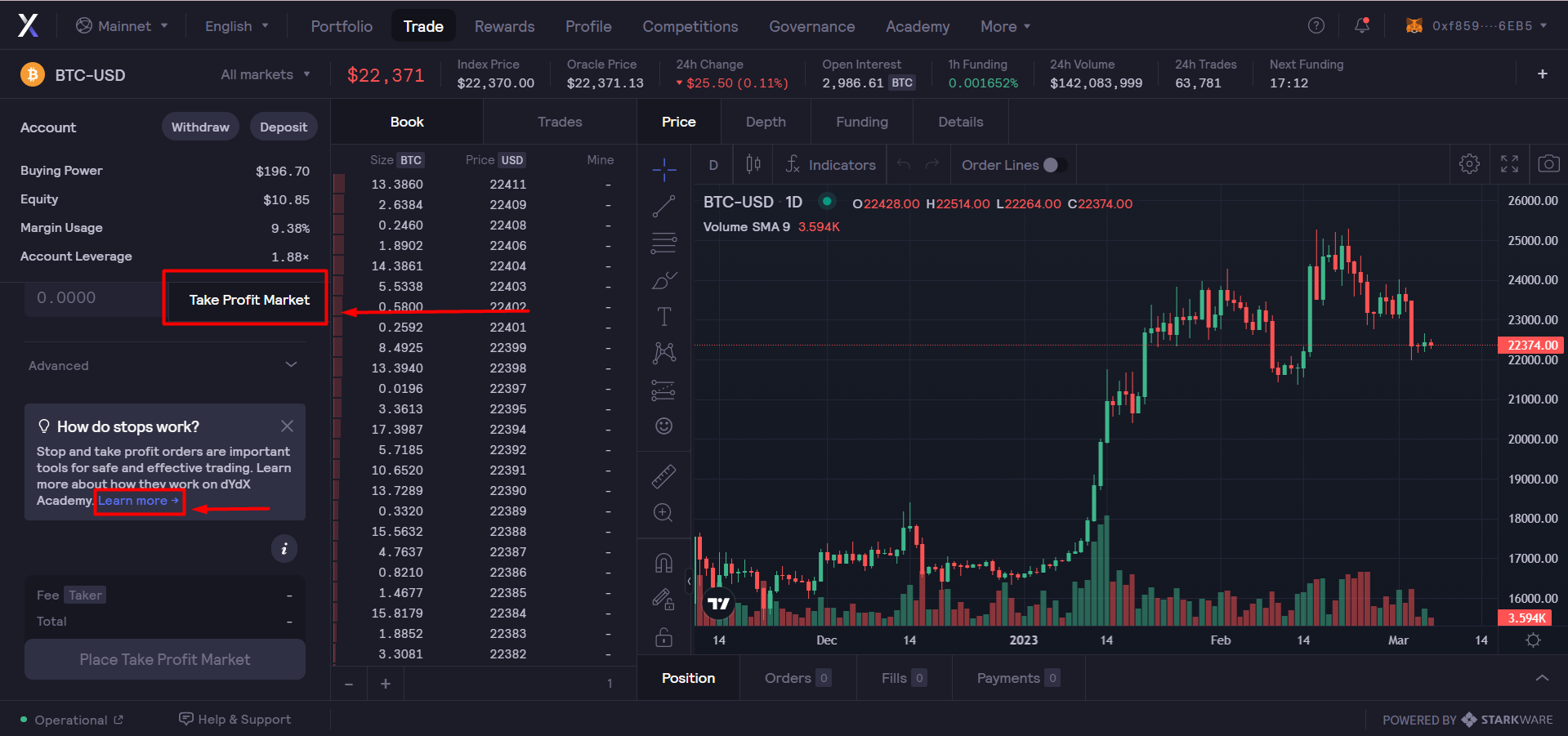
Task: Open Help & Support link
Action: (235, 719)
